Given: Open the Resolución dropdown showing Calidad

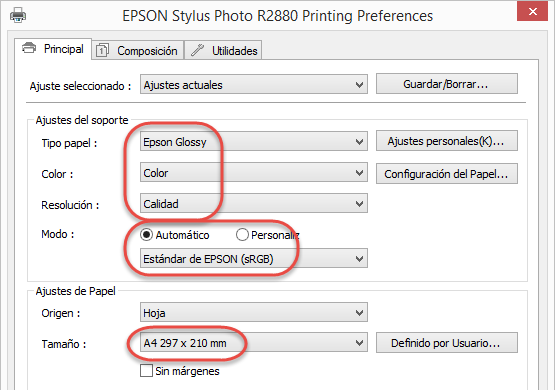Looking at the screenshot, I should [254, 203].
